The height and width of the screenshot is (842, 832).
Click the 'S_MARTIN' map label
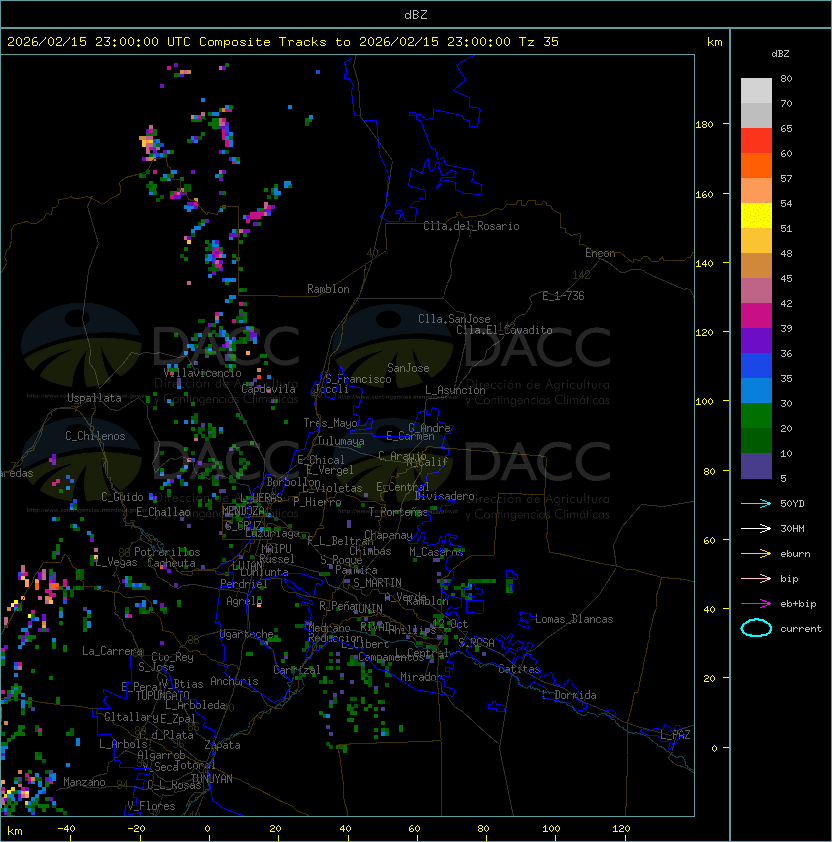tap(377, 583)
